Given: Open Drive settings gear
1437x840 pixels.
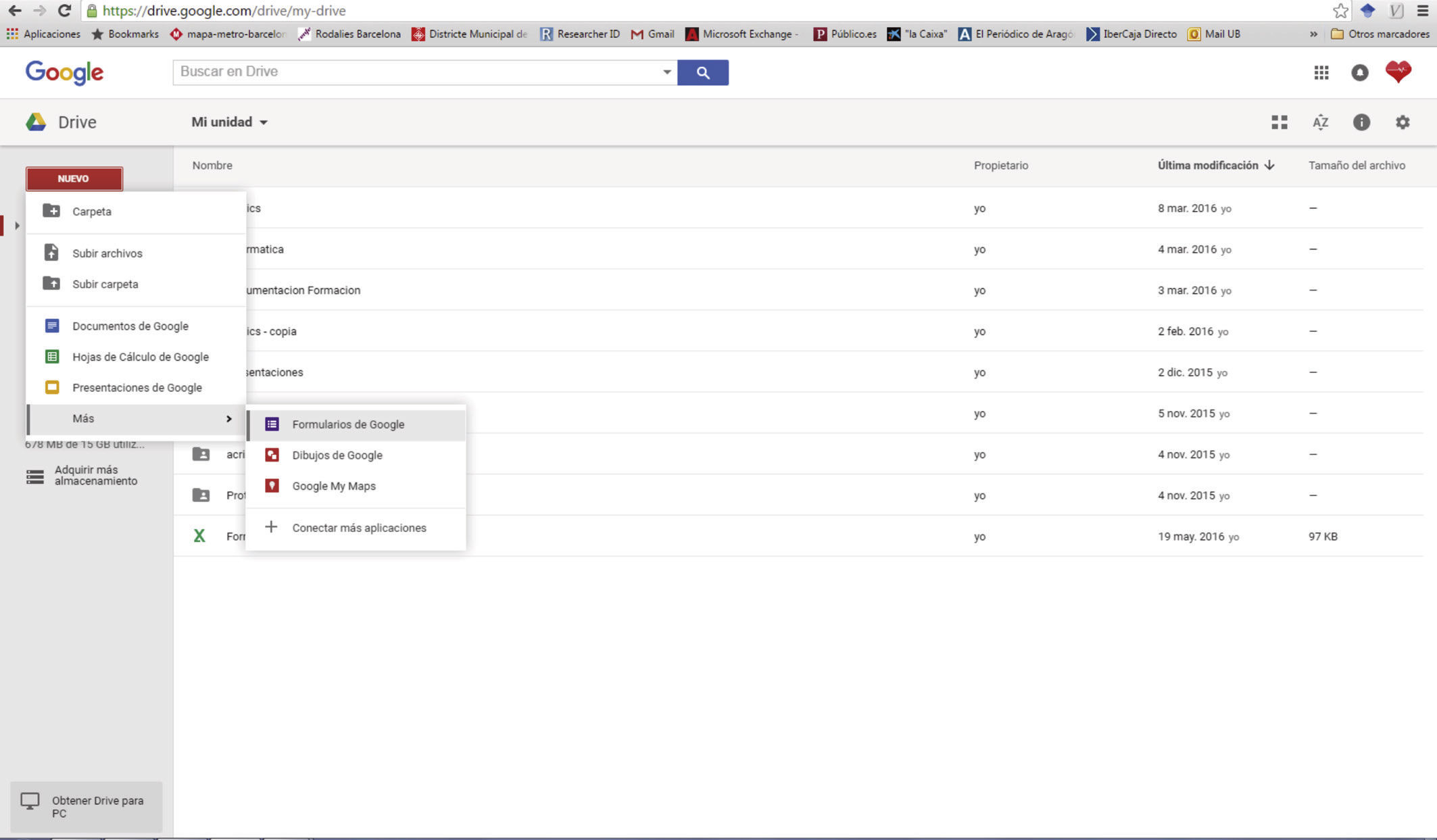Looking at the screenshot, I should 1403,122.
